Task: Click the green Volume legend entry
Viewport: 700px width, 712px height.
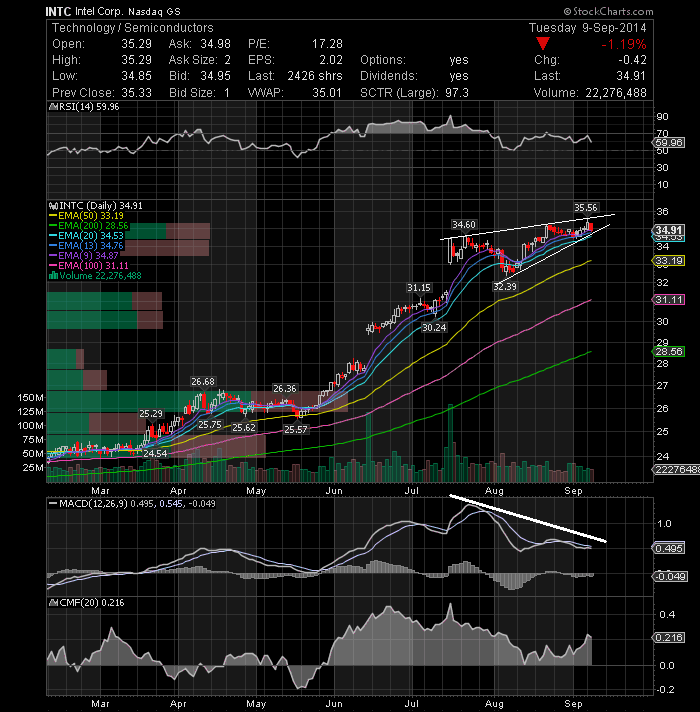Action: coord(95,276)
